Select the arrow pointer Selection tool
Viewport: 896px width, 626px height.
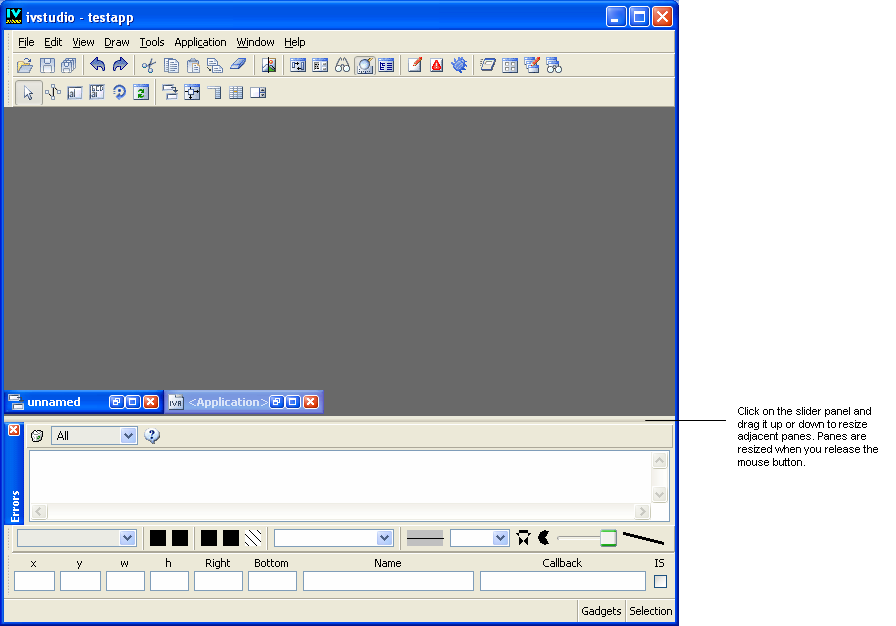[28, 93]
